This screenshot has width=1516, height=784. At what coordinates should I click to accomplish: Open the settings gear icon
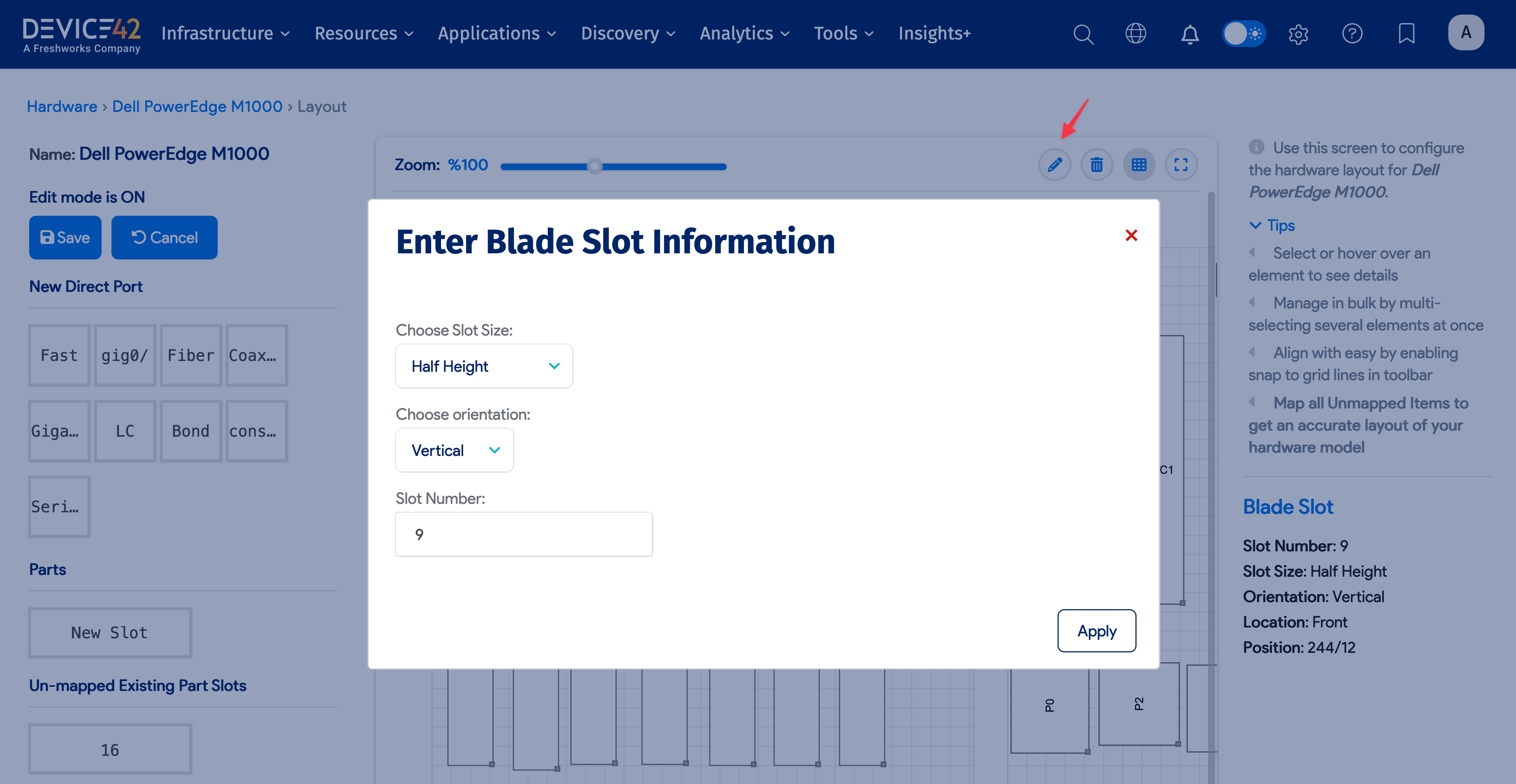click(1298, 33)
